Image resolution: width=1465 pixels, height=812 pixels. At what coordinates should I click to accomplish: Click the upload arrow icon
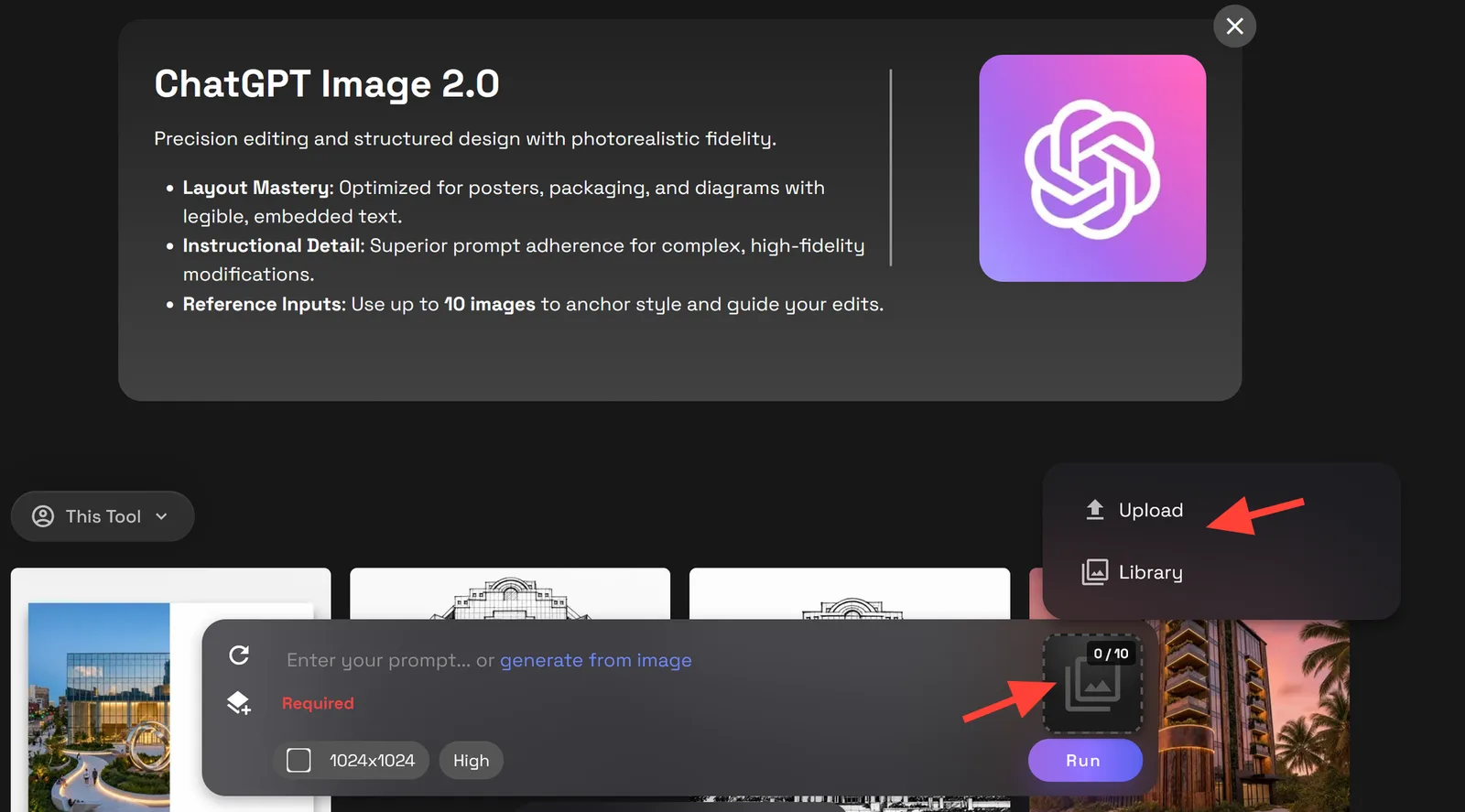[1094, 510]
